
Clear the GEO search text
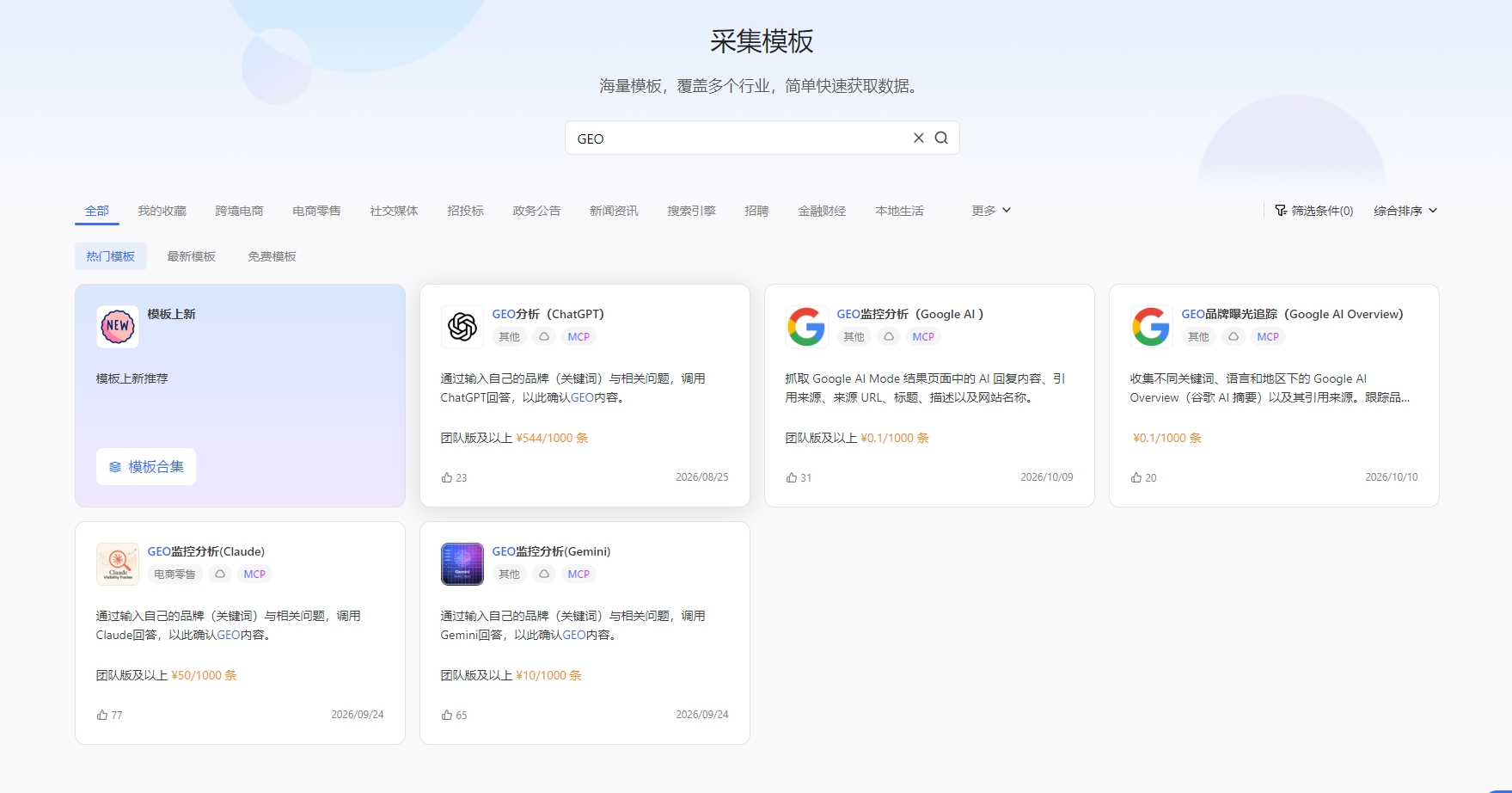[x=918, y=138]
